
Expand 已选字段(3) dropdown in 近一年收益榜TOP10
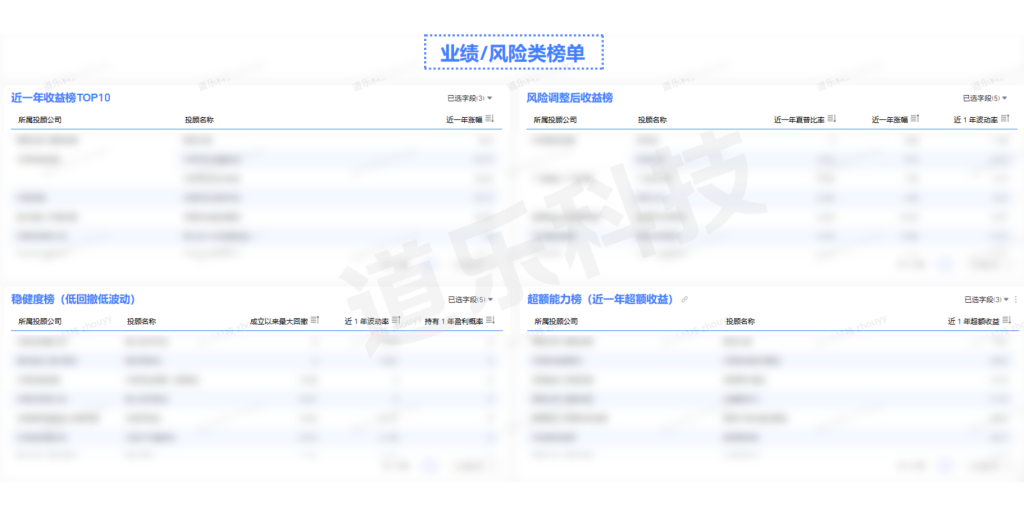tap(470, 98)
